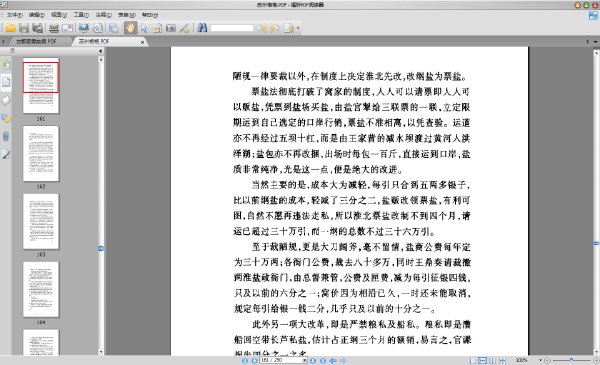Click the zoom out minus button
This screenshot has width=600, height=365.
coord(548,360)
